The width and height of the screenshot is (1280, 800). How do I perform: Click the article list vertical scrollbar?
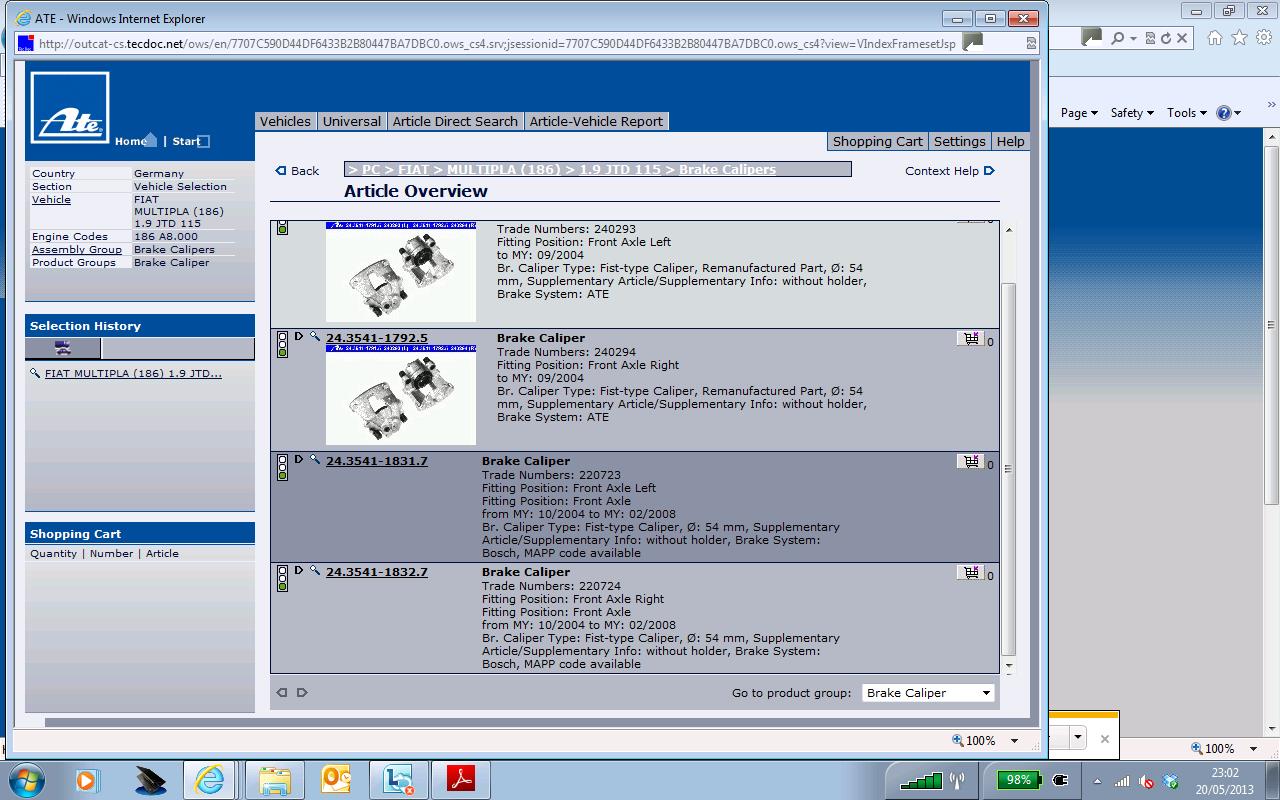[1009, 470]
